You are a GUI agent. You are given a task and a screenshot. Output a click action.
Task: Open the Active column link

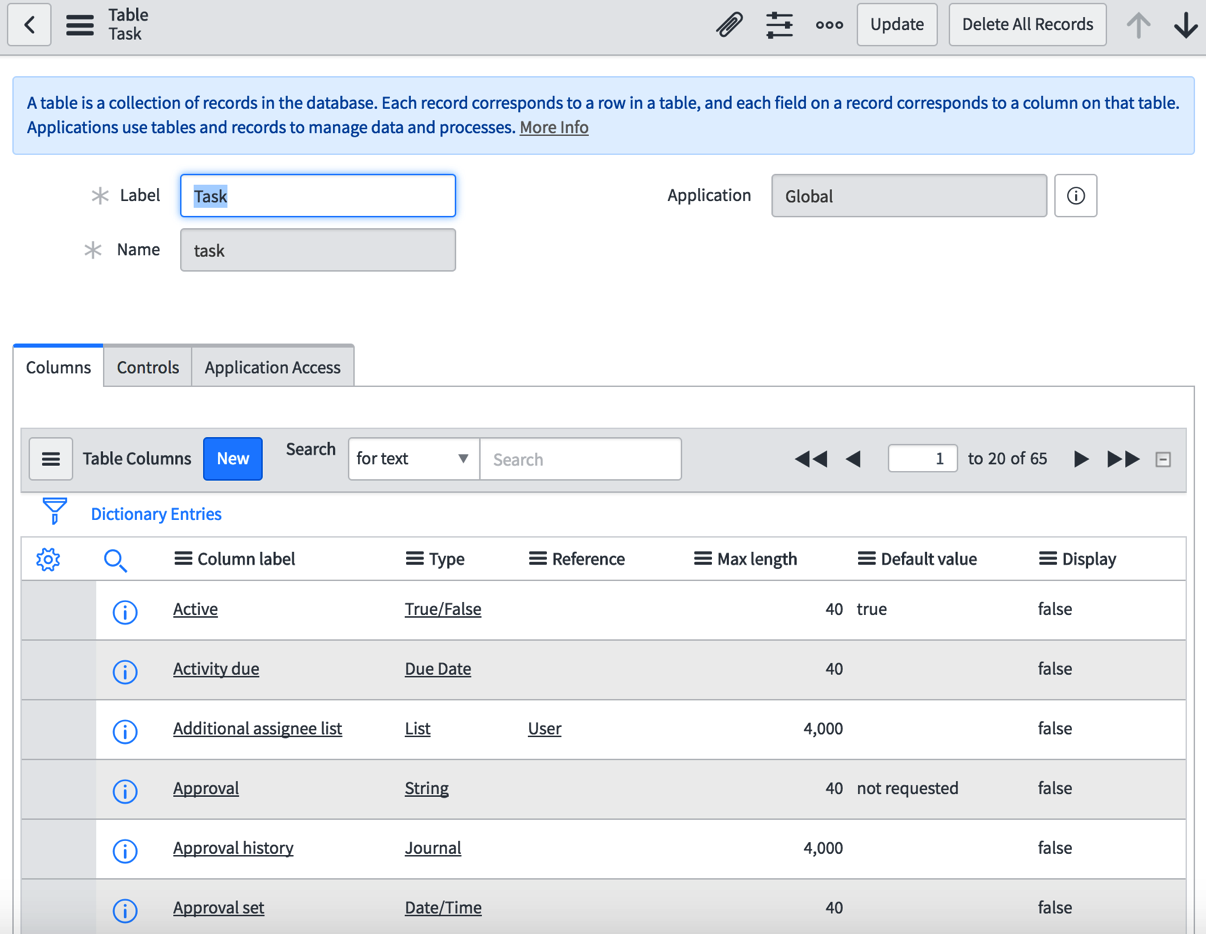[195, 609]
